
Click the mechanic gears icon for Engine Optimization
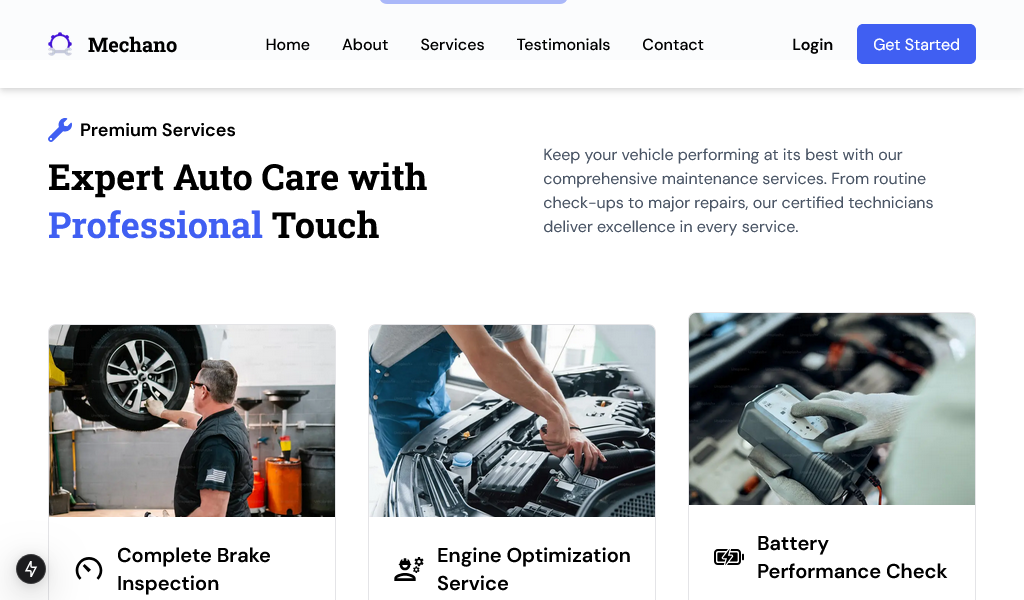pos(409,569)
